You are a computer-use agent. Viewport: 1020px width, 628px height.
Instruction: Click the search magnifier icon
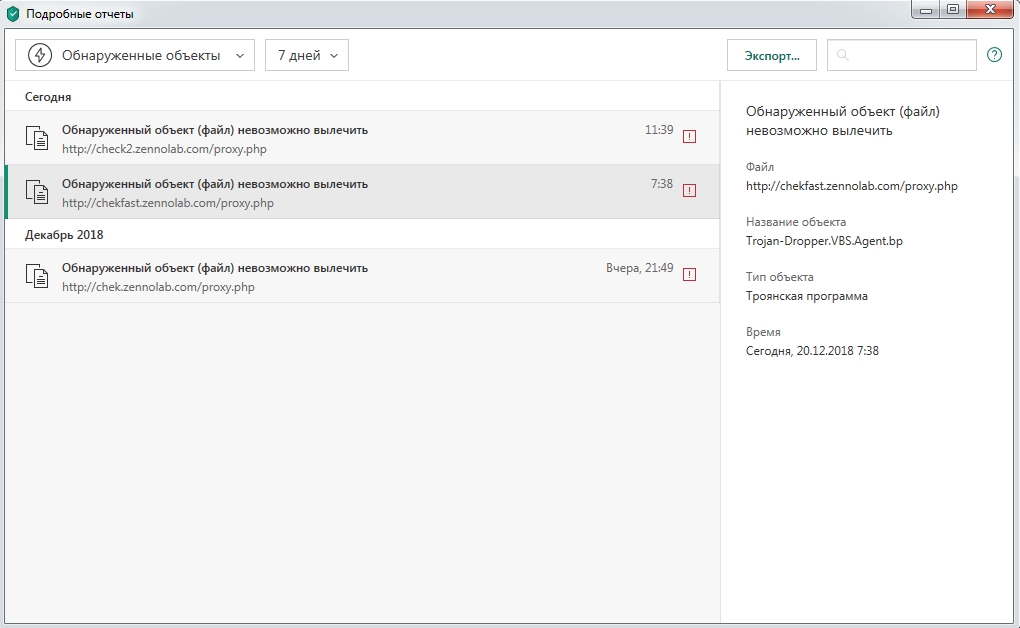point(843,55)
